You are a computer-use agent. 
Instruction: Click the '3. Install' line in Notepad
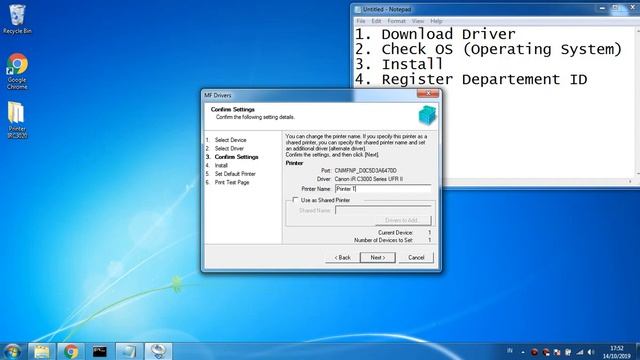(399, 64)
